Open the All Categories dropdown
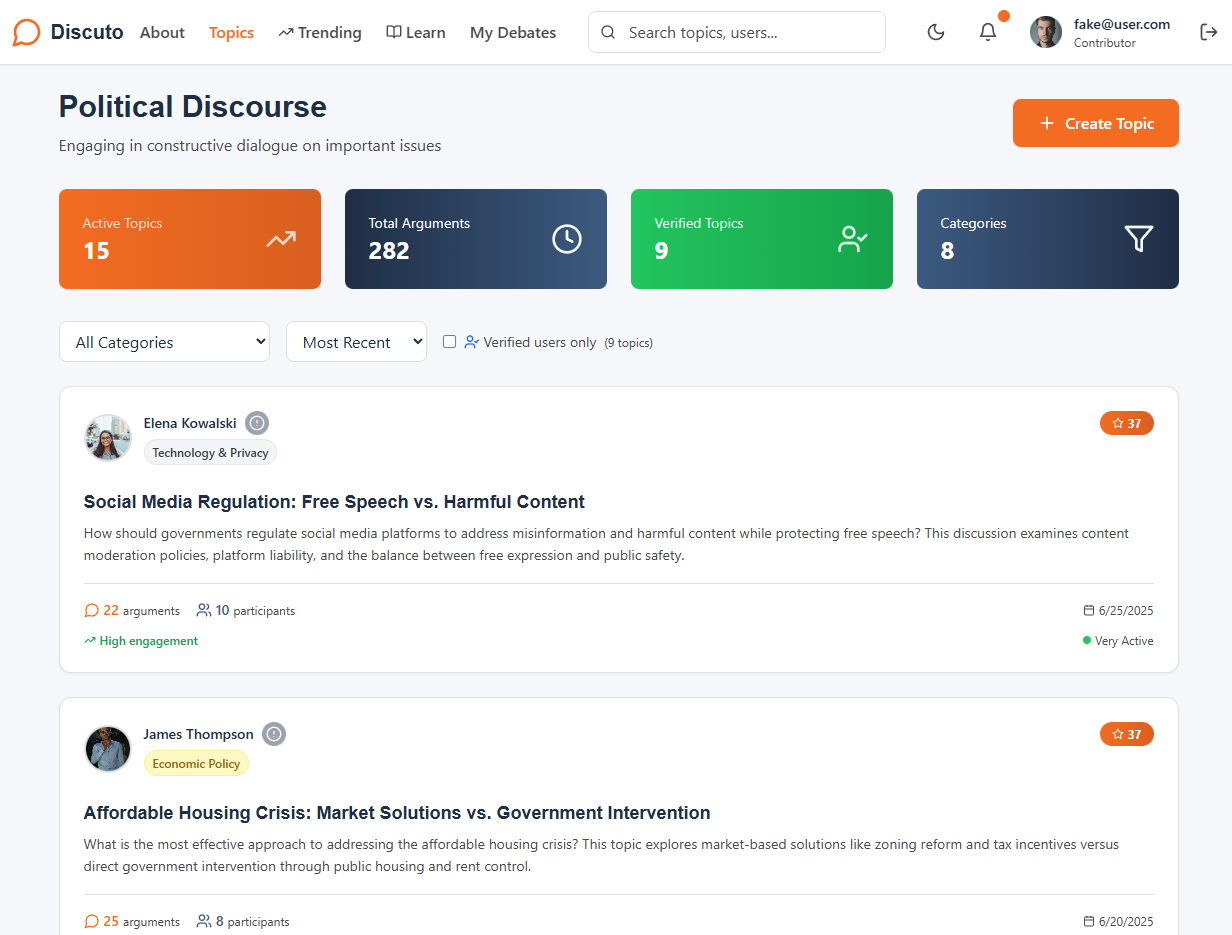Screen dimensions: 1232x935 tap(165, 342)
